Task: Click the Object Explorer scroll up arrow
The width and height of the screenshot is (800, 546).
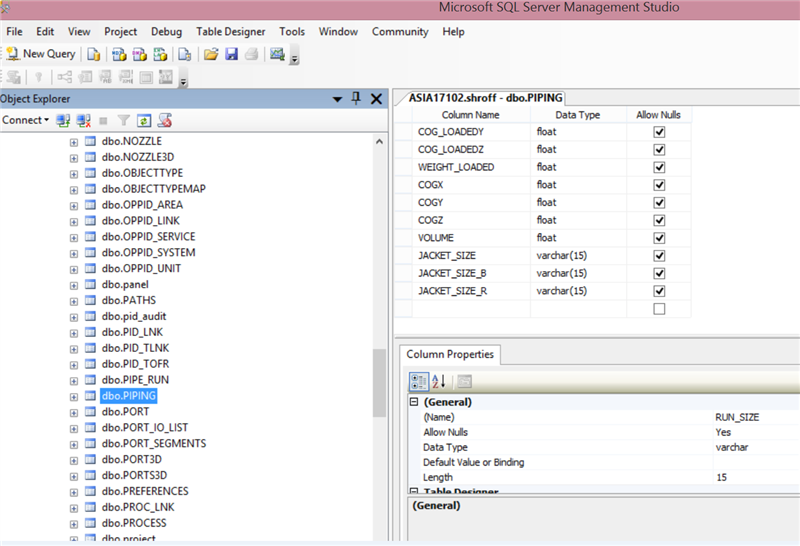Action: (379, 141)
